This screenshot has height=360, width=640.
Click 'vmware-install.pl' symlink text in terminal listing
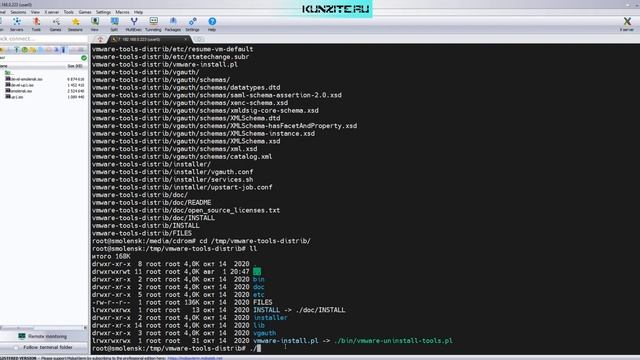[x=285, y=340]
